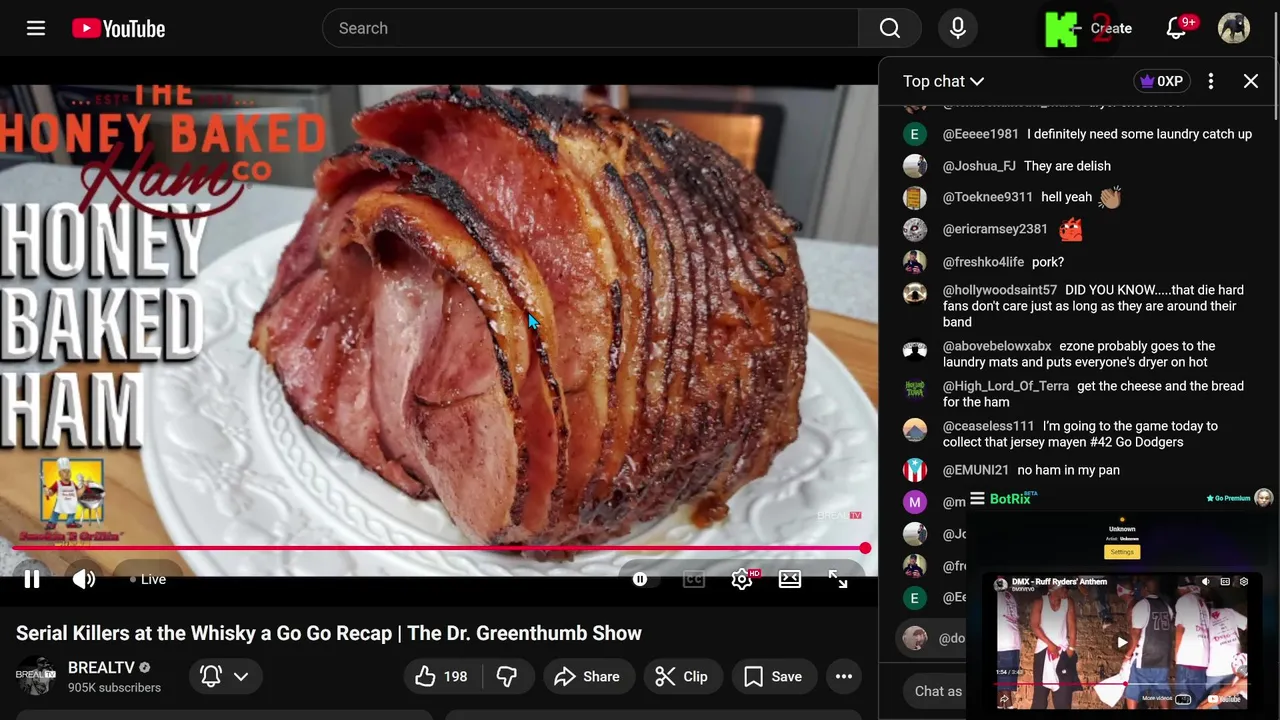Toggle captions in embedded DMX player
The image size is (1280, 720).
1225,581
